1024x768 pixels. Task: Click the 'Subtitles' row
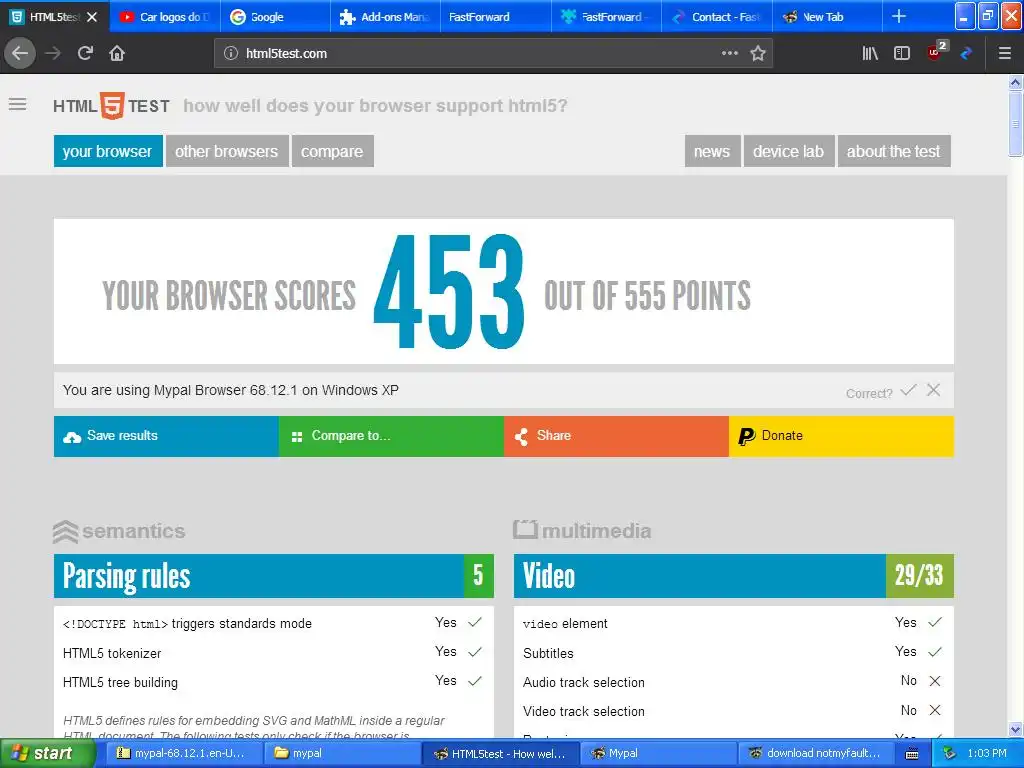733,652
